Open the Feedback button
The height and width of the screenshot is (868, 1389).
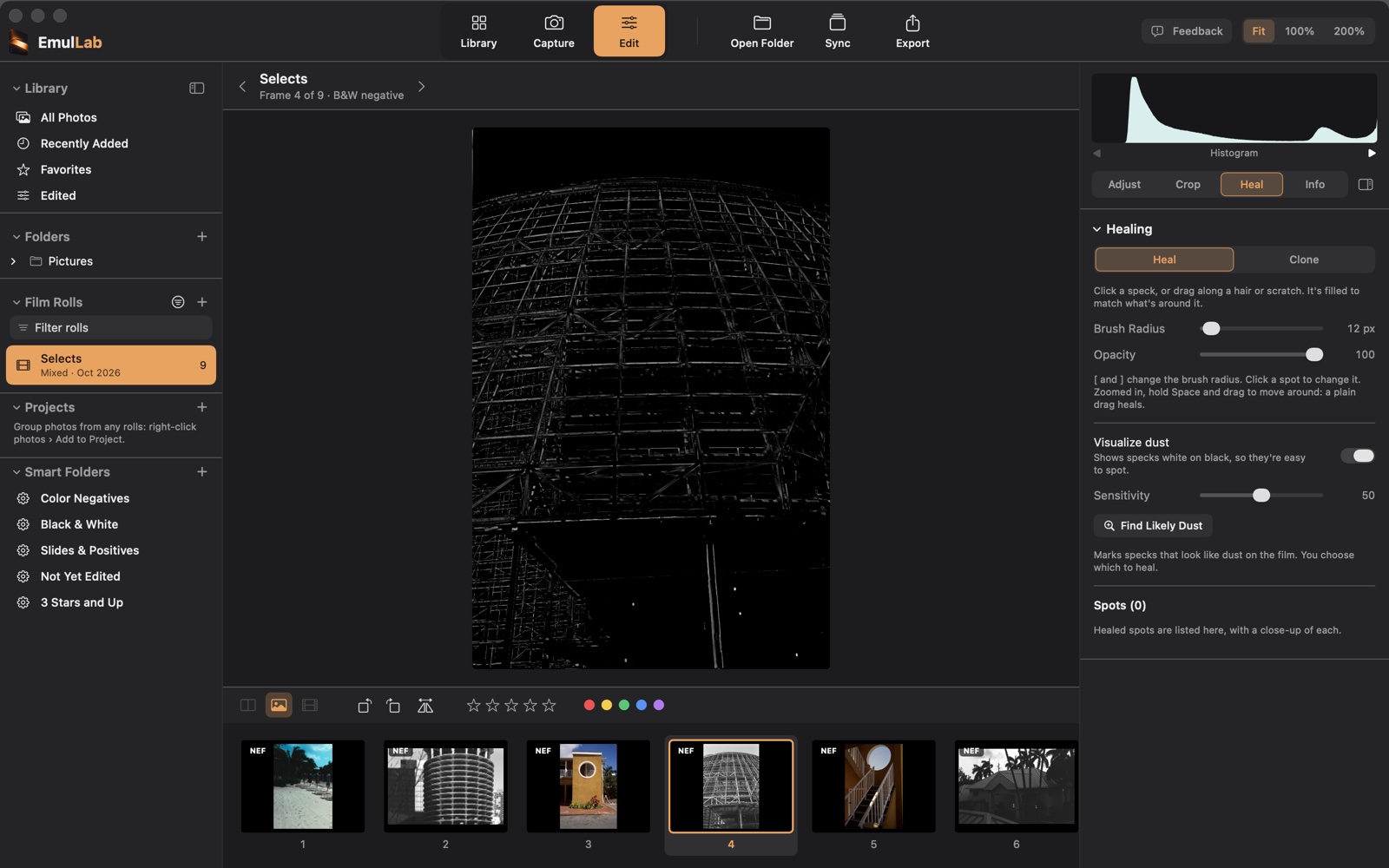pyautogui.click(x=1187, y=31)
